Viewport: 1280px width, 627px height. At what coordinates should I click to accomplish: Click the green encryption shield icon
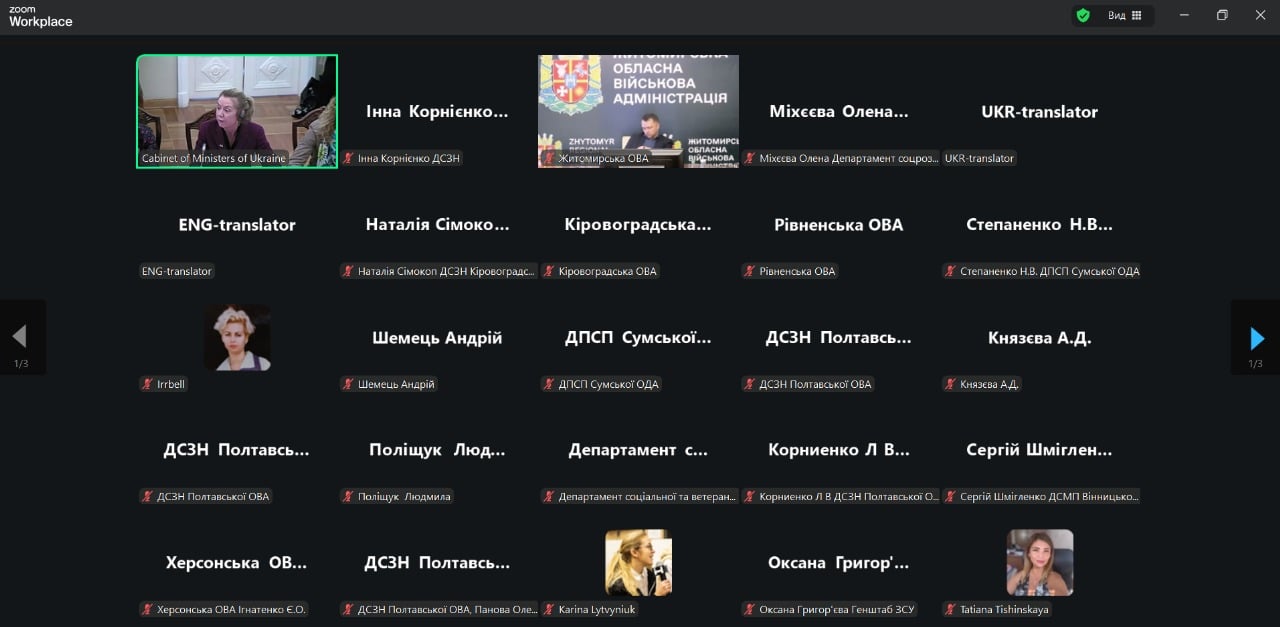coord(1082,16)
